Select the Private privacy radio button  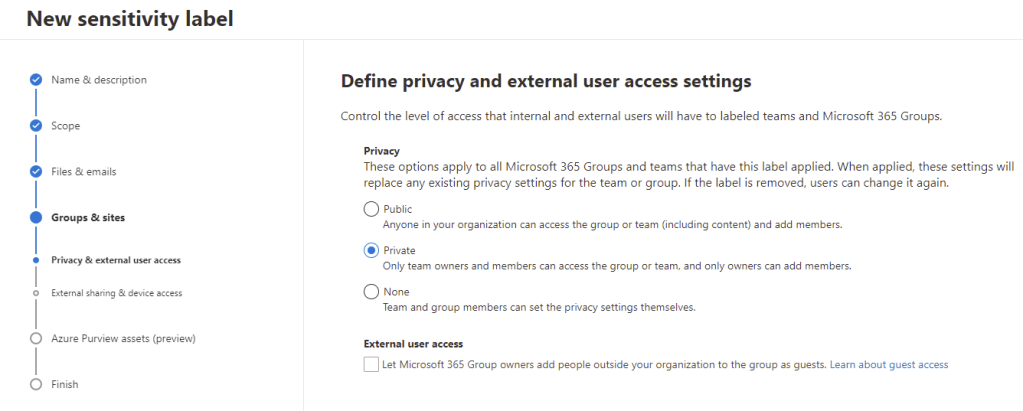coord(371,250)
